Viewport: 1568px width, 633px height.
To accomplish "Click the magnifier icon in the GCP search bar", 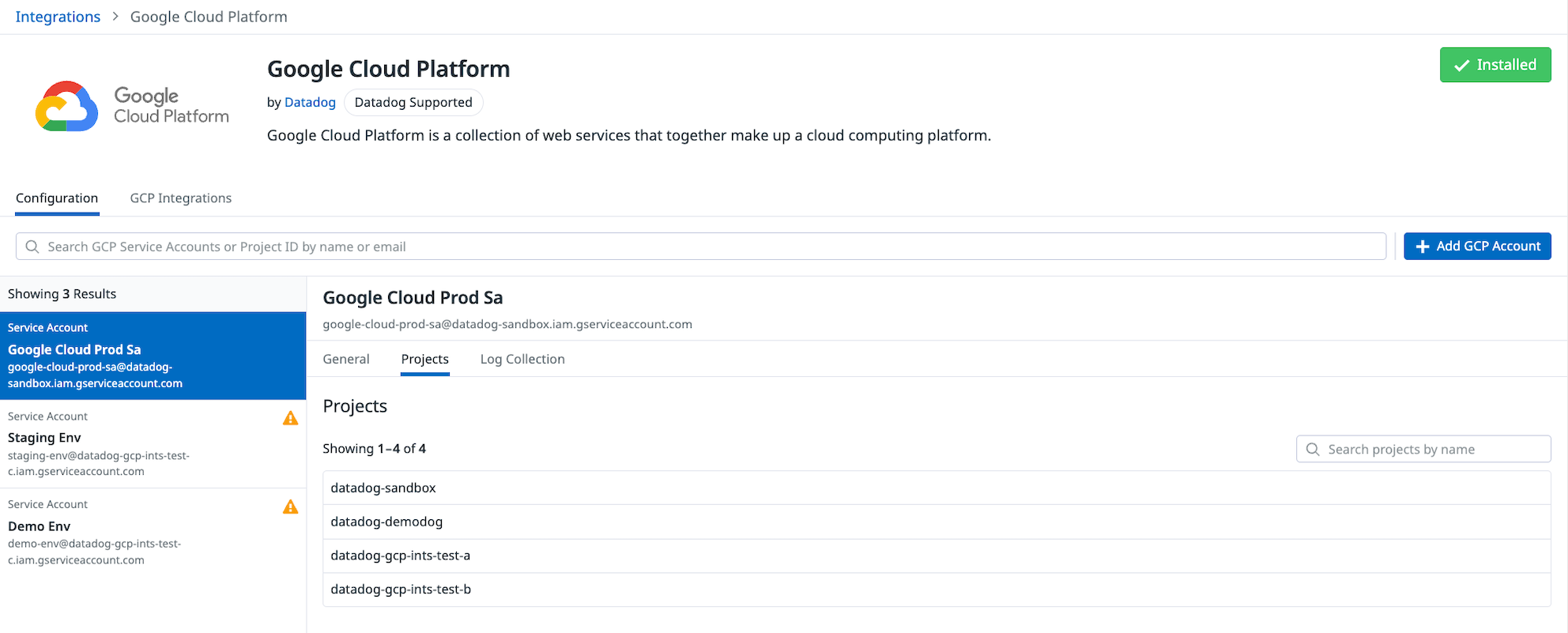I will (32, 246).
